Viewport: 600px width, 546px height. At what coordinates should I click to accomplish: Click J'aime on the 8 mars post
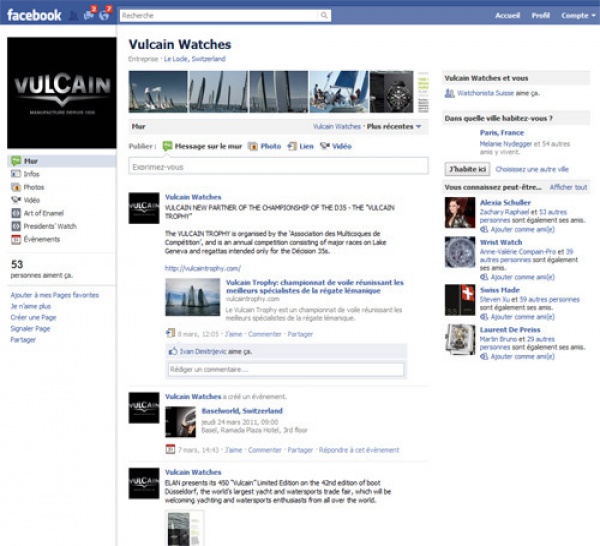[x=233, y=334]
